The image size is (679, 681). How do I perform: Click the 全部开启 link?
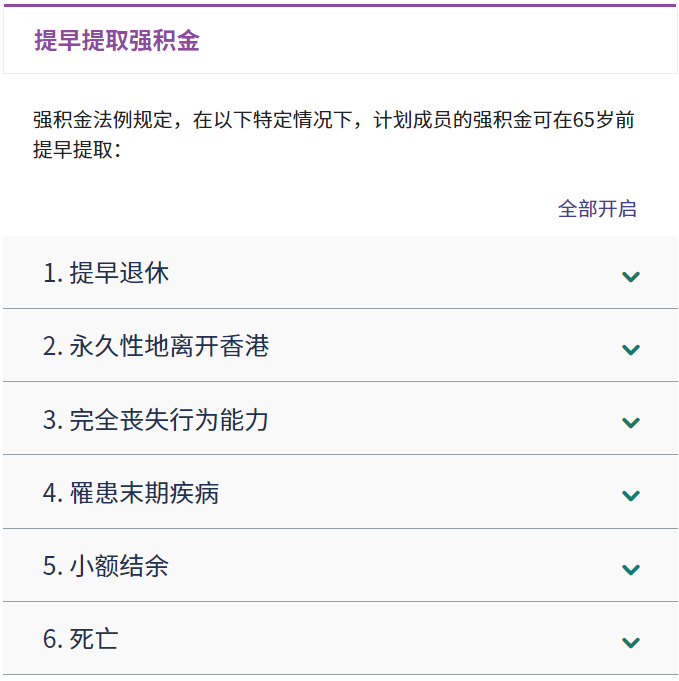click(597, 209)
